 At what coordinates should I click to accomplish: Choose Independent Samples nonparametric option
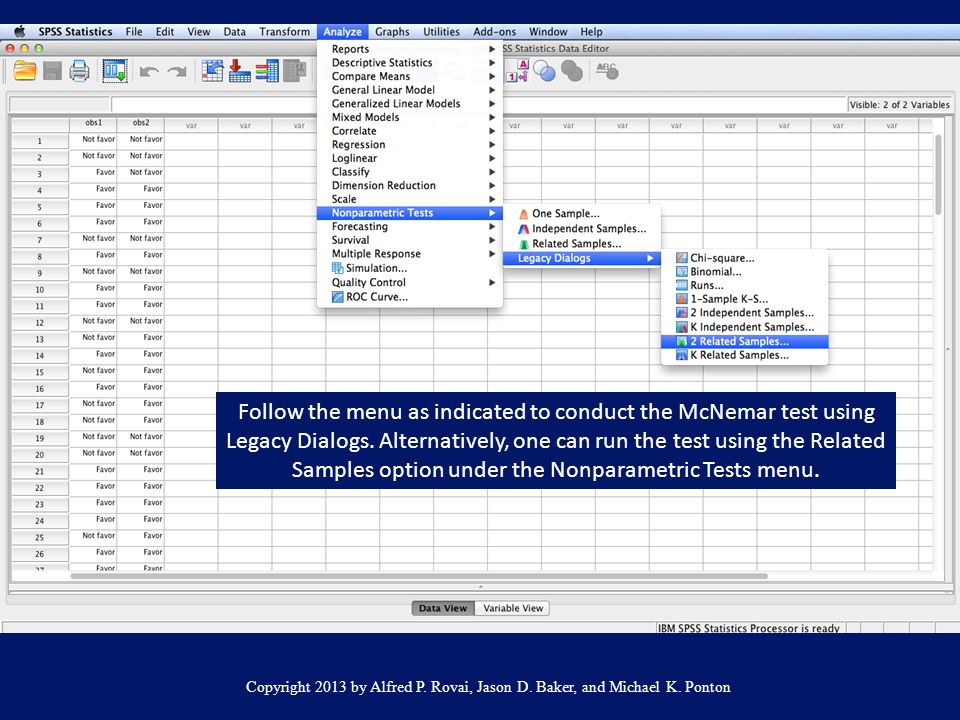click(x=582, y=229)
